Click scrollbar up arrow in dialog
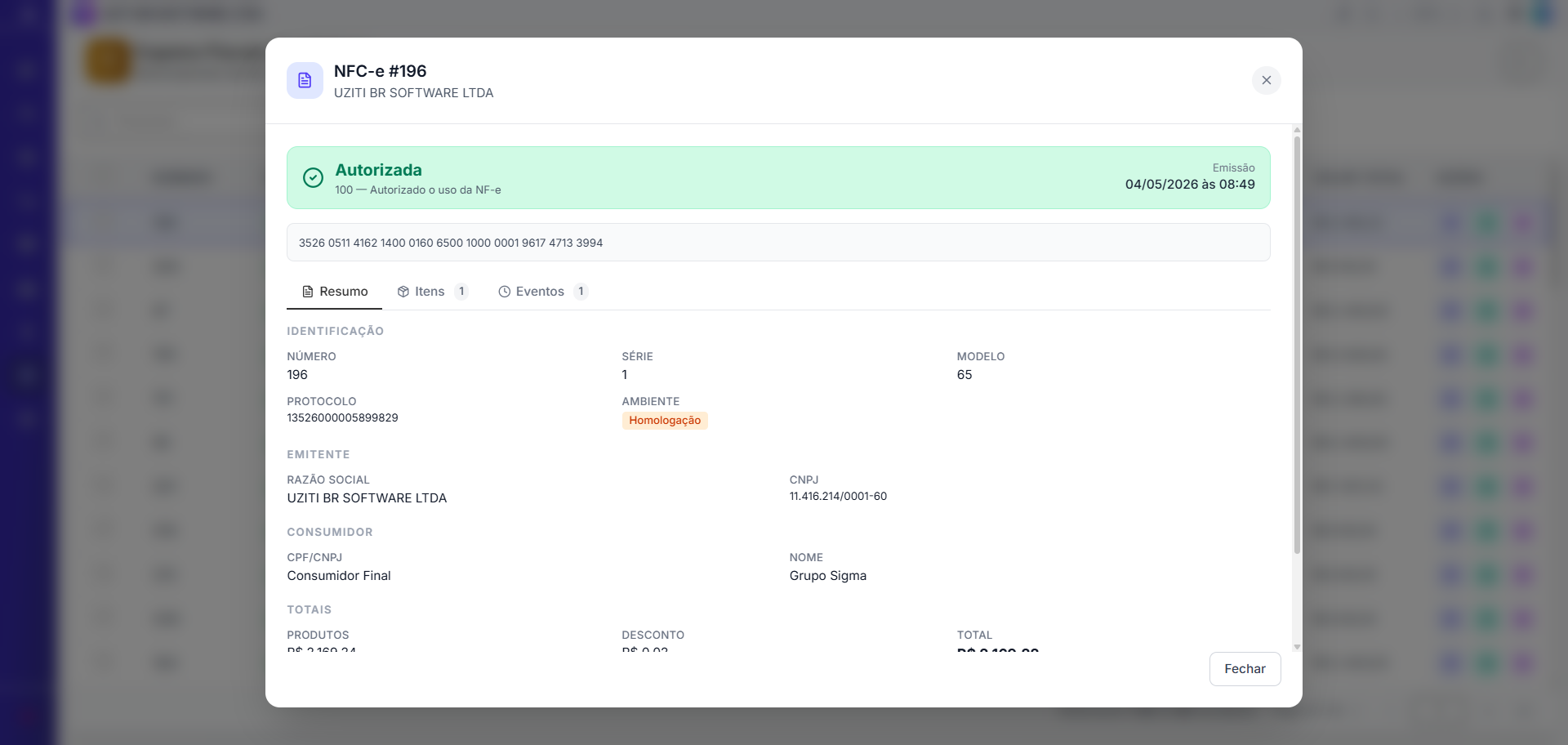Screen dimensions: 1568x745 pyautogui.click(x=1297, y=131)
